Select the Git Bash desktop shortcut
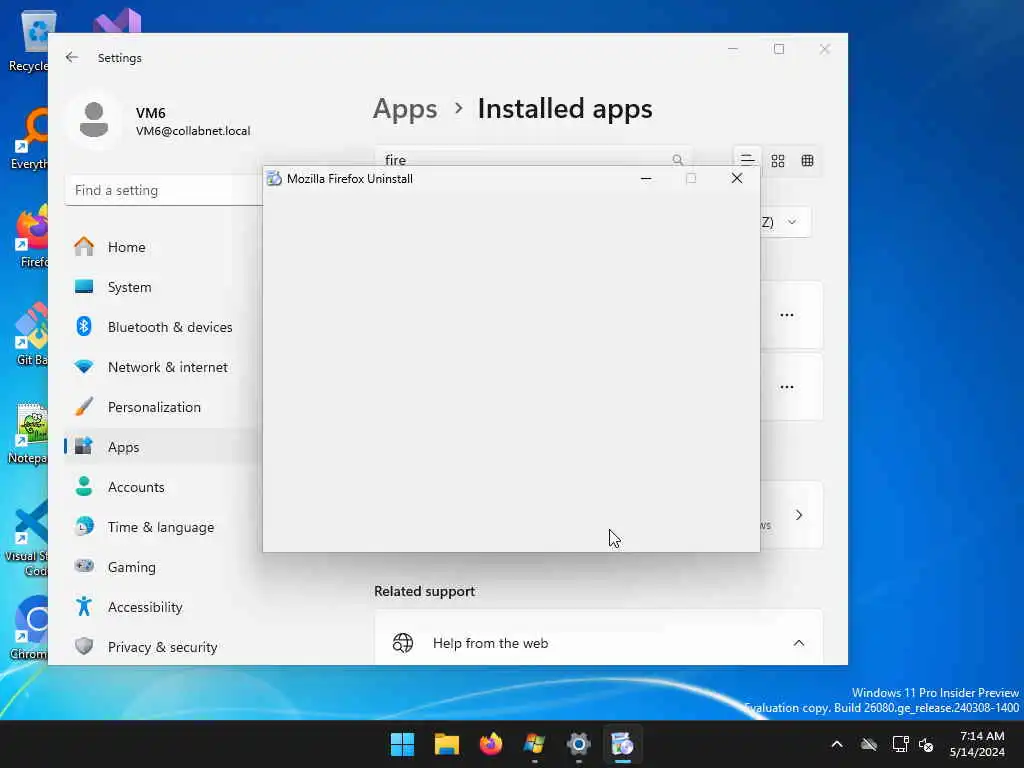1024x768 pixels. click(29, 334)
